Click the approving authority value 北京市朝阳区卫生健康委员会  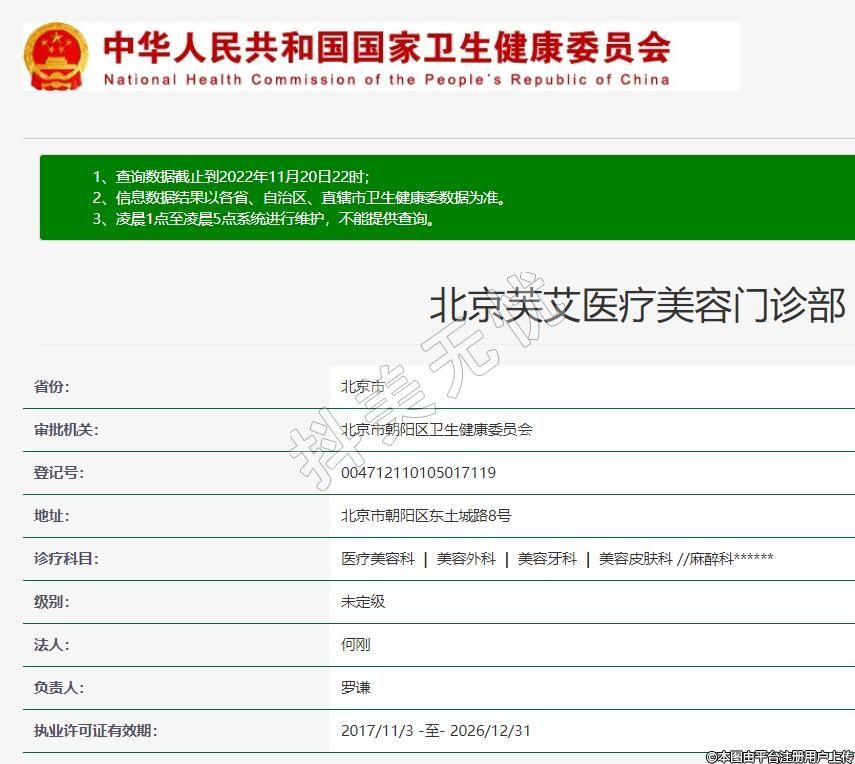click(x=437, y=430)
